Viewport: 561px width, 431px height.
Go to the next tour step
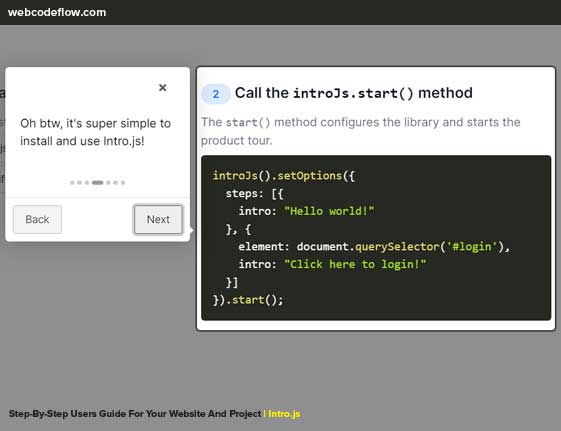158,219
